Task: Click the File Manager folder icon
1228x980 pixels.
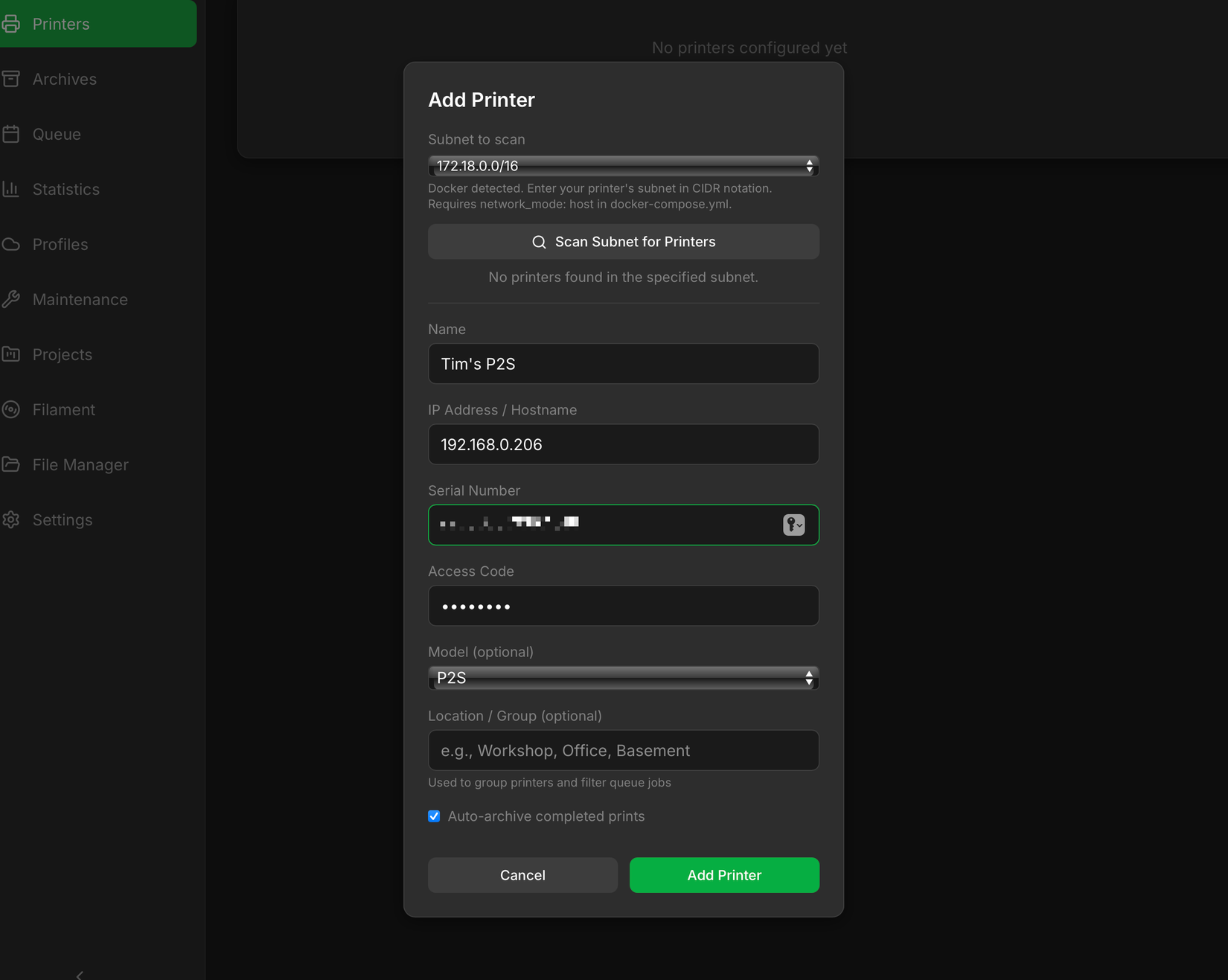Action: [x=11, y=464]
